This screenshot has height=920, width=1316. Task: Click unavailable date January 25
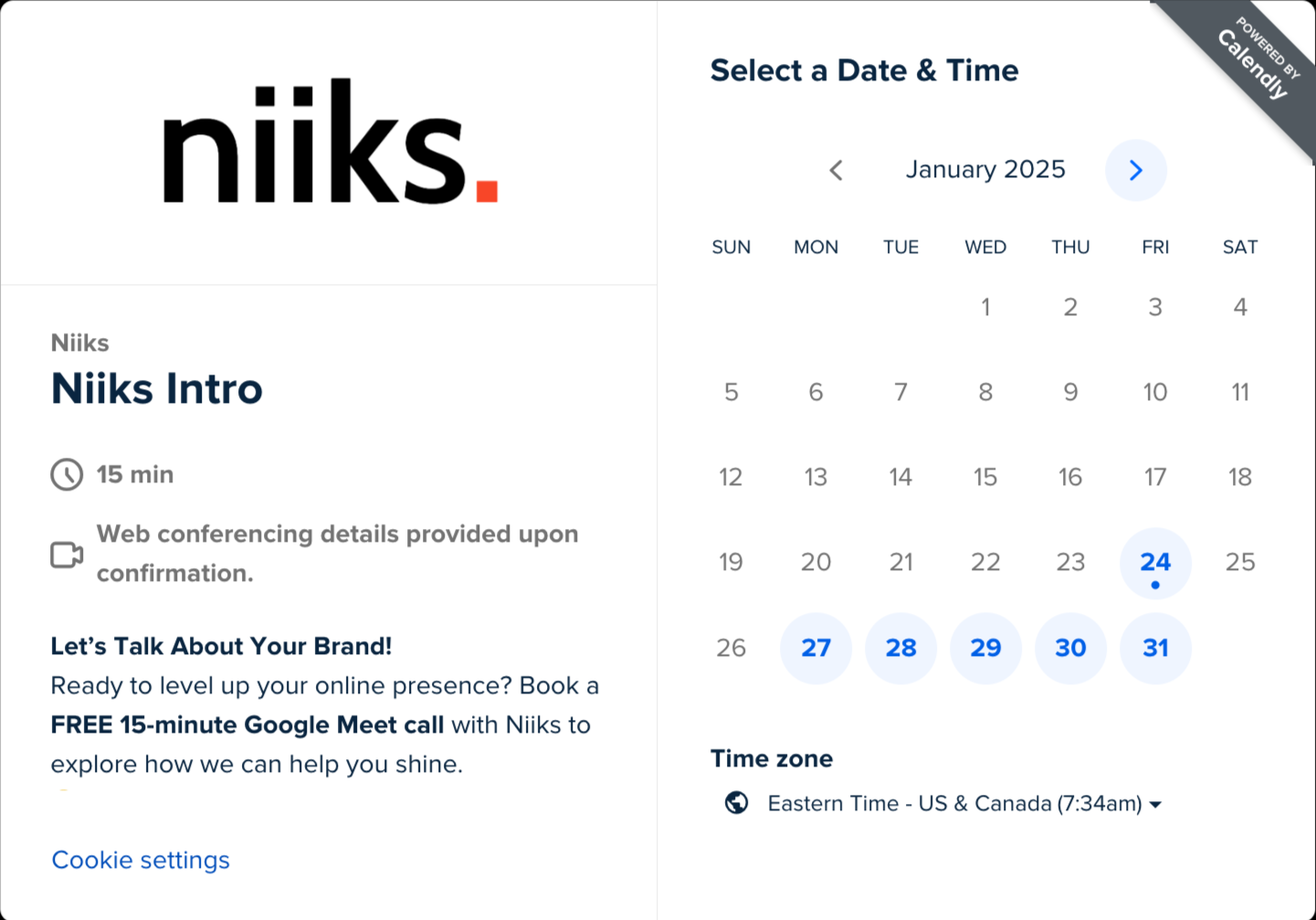pyautogui.click(x=1240, y=562)
